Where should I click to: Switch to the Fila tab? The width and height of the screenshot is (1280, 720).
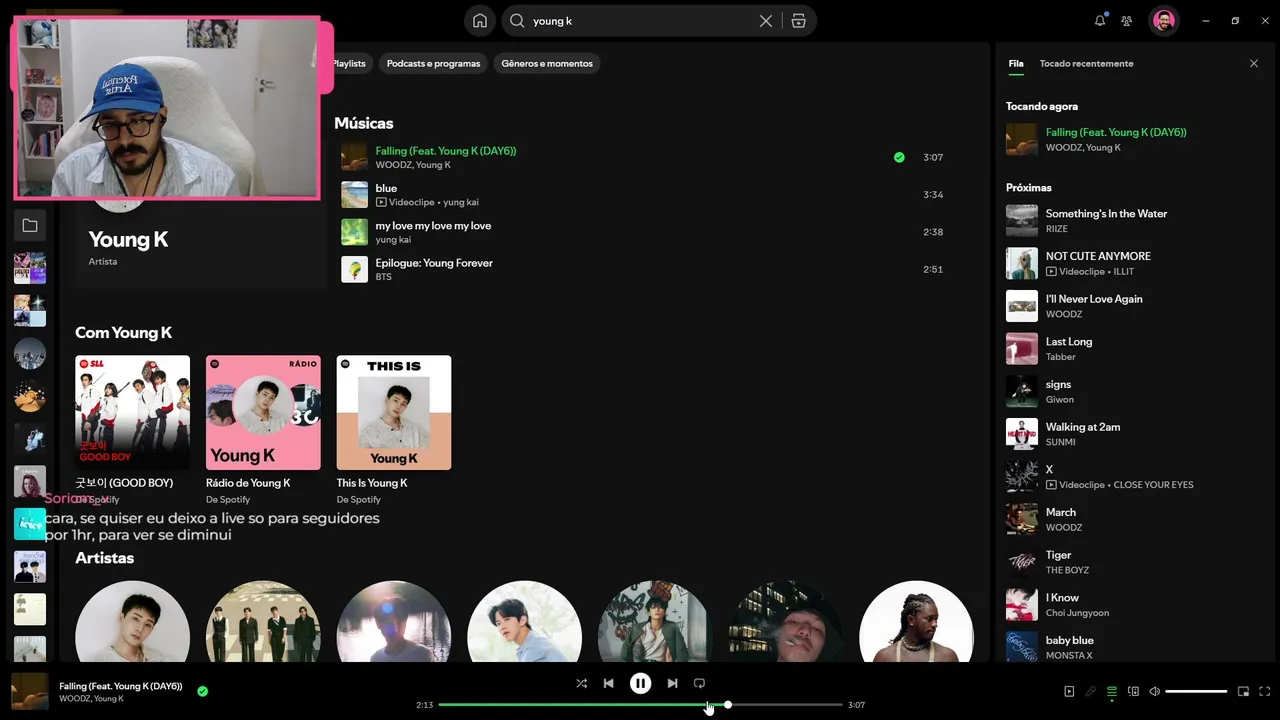pos(1016,64)
